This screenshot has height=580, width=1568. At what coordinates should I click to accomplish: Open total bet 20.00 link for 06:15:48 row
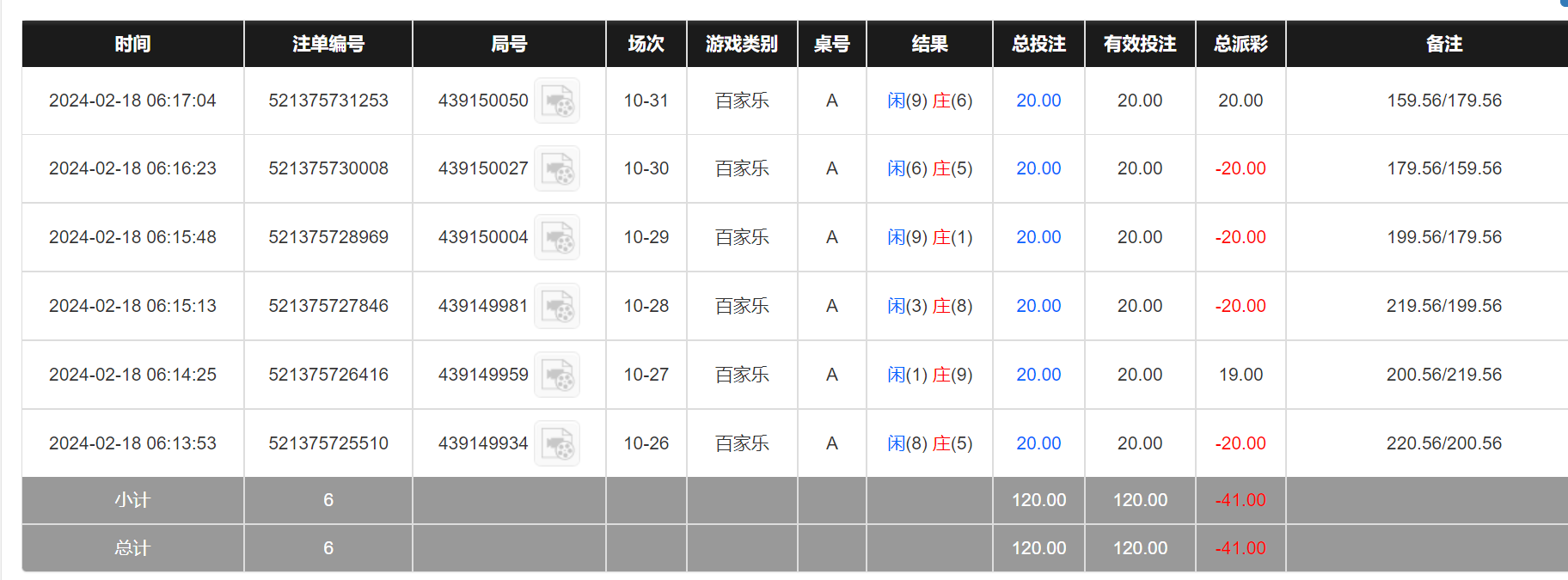tap(1038, 237)
